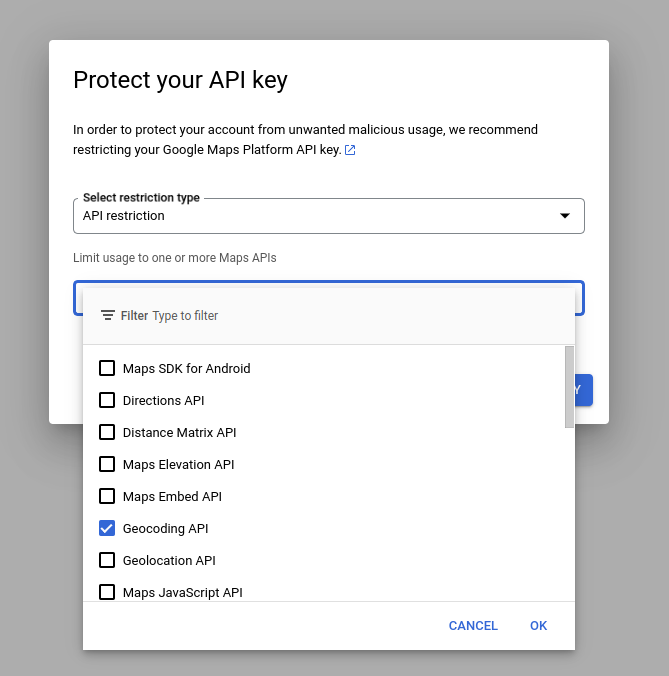Check the Geolocation API option
The image size is (669, 676).
coord(107,560)
